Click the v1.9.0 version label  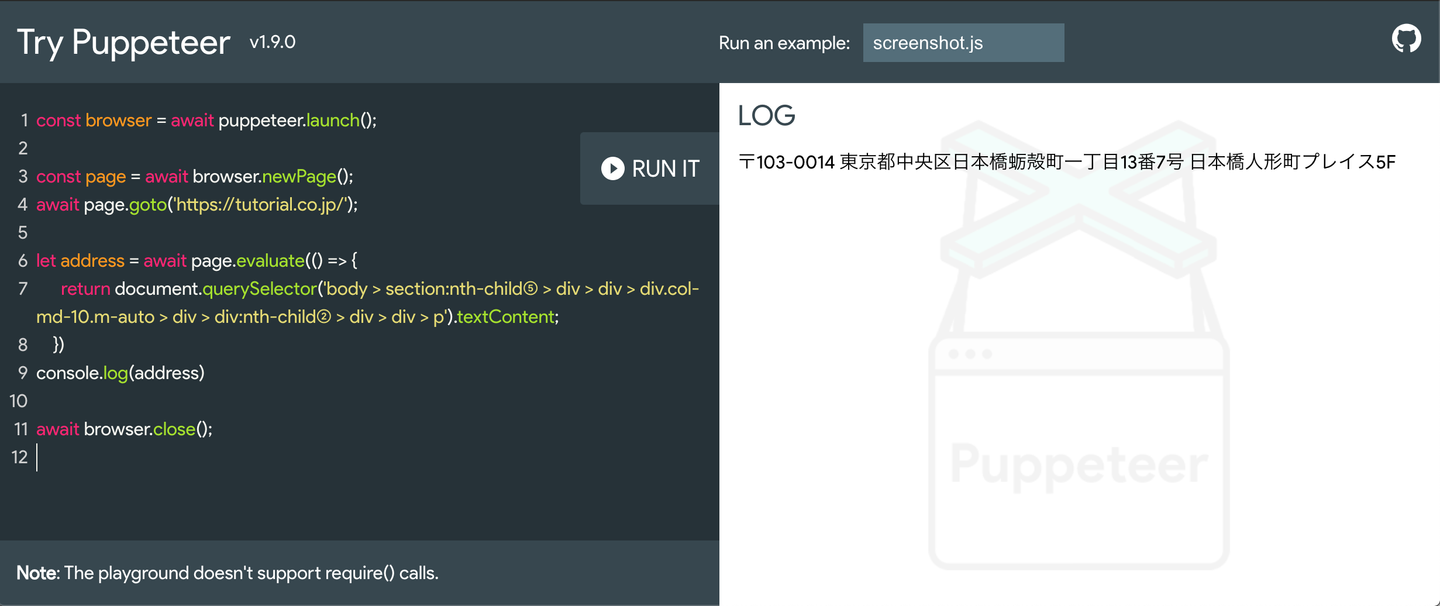(x=273, y=42)
